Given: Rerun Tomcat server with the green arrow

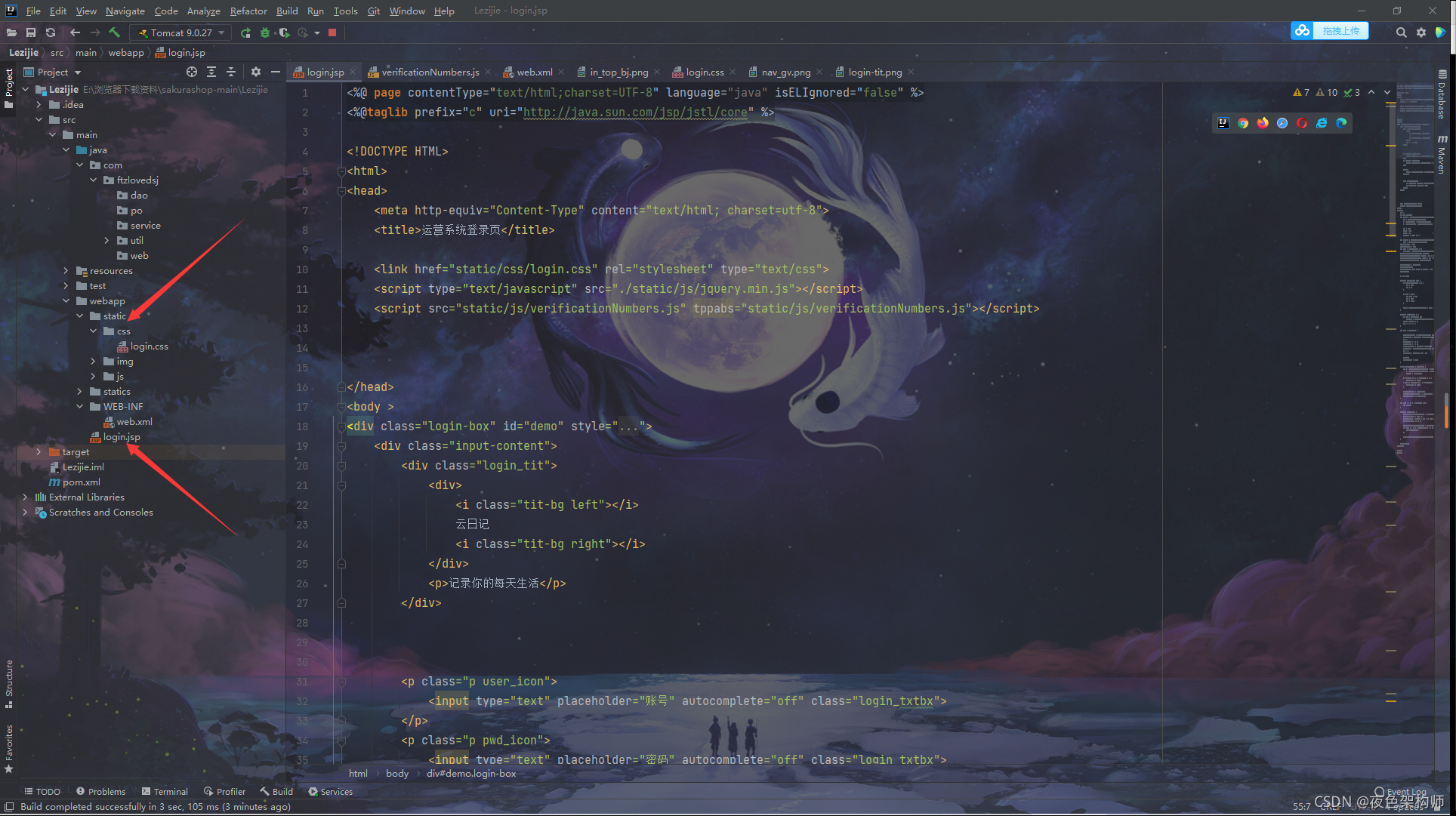Looking at the screenshot, I should click(x=245, y=32).
